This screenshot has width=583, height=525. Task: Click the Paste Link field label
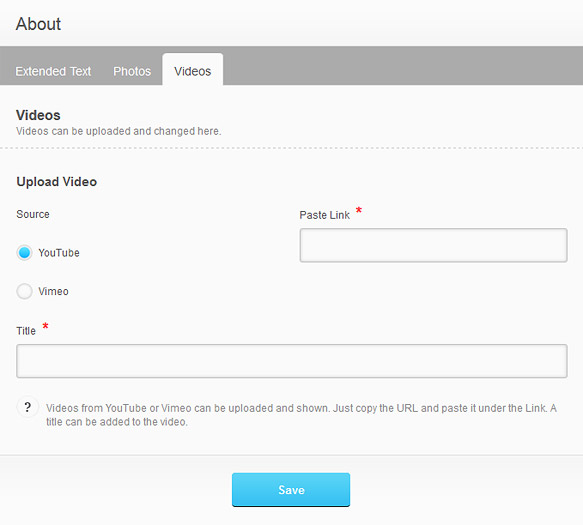pyautogui.click(x=325, y=215)
